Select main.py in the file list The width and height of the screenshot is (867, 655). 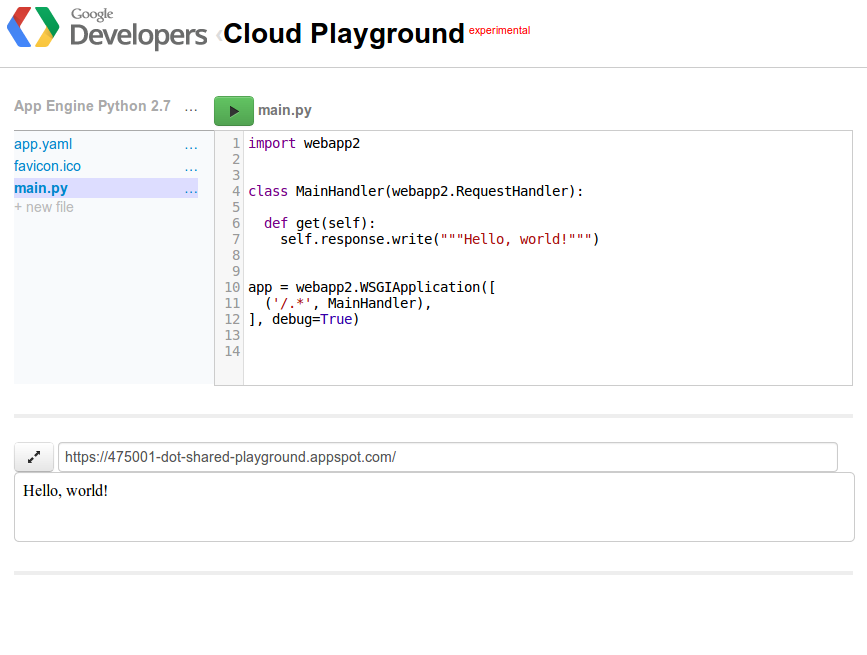coord(41,188)
